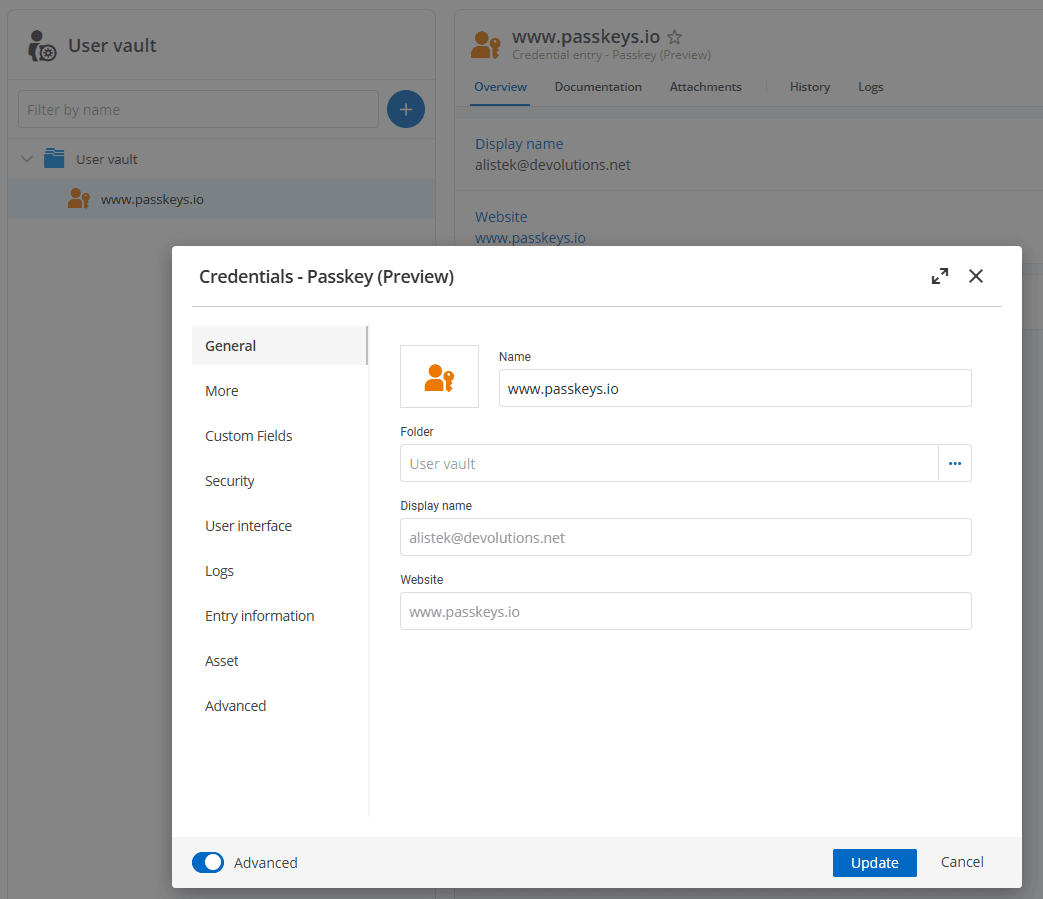This screenshot has width=1043, height=899.
Task: Open the folder browse ellipsis button
Action: 954,464
